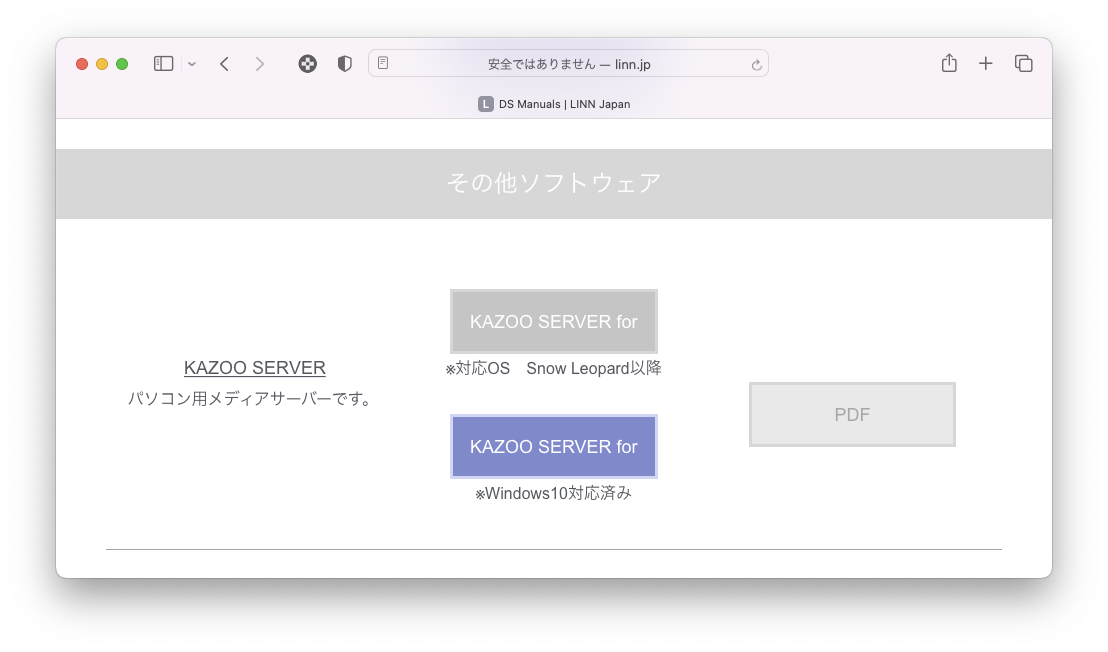Show the tab overview
The image size is (1108, 652).
1023,64
